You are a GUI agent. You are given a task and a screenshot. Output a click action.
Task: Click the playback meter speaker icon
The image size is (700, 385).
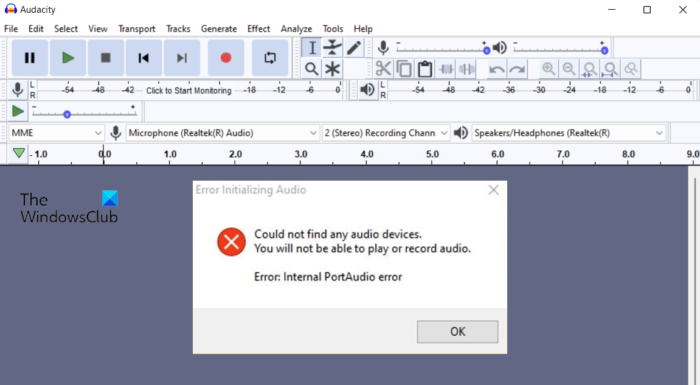(367, 90)
